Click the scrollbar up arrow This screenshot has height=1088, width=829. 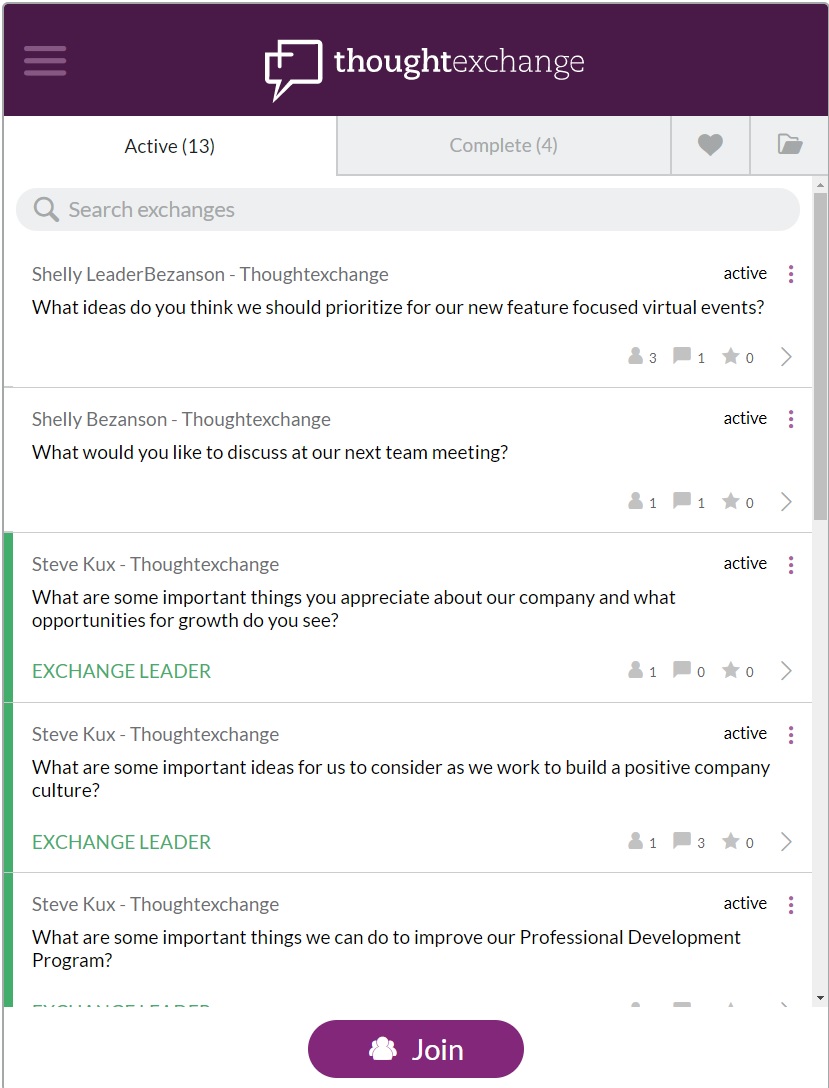pos(820,185)
